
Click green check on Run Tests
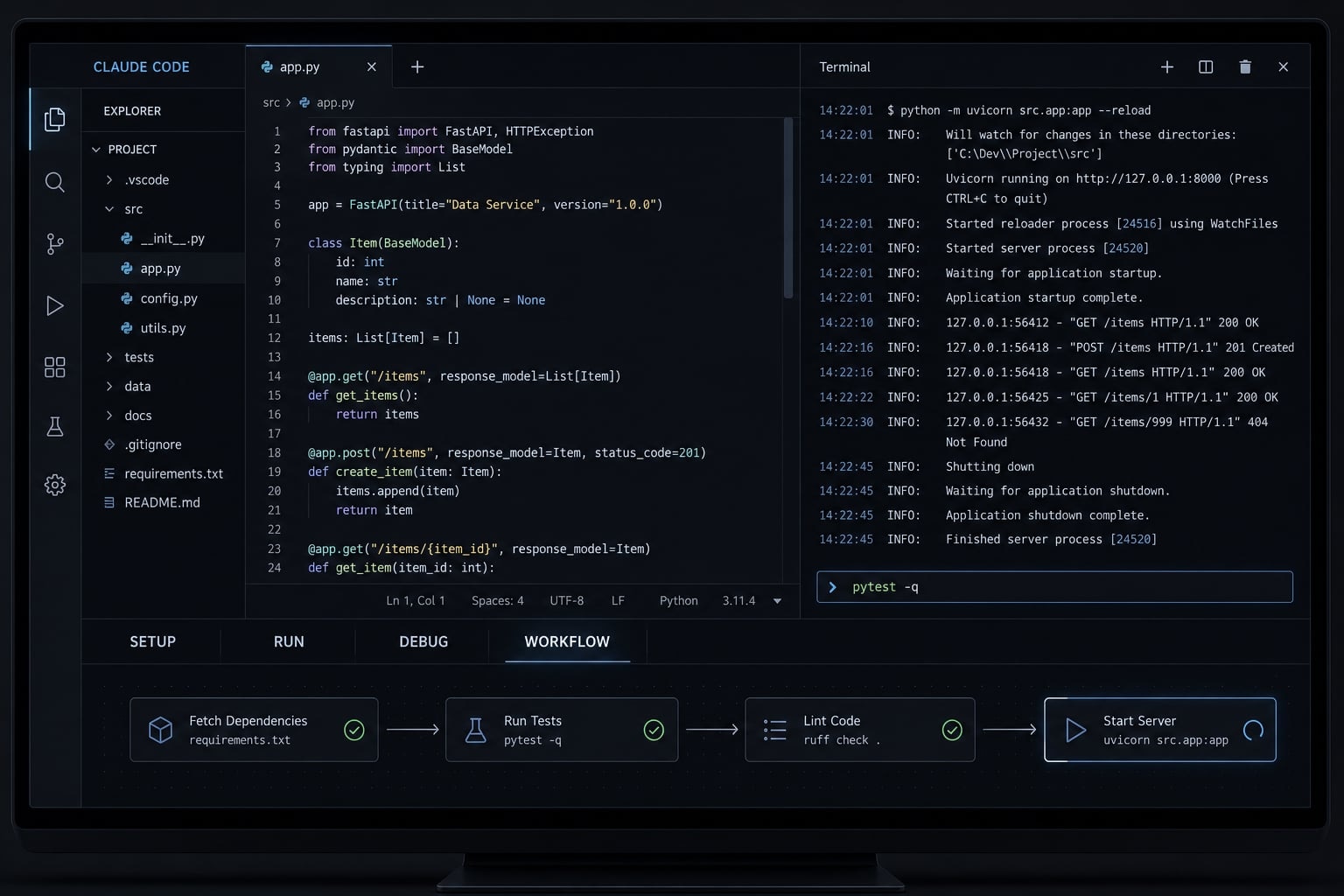654,730
